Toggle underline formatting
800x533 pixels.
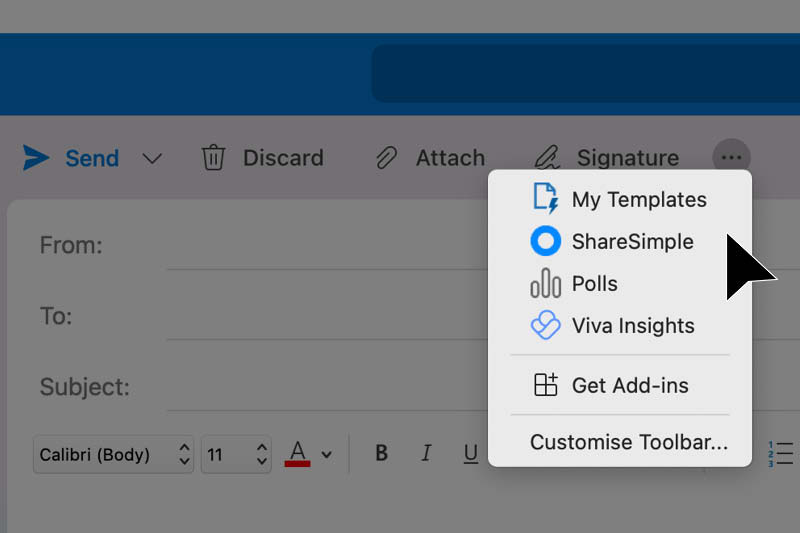pos(470,453)
